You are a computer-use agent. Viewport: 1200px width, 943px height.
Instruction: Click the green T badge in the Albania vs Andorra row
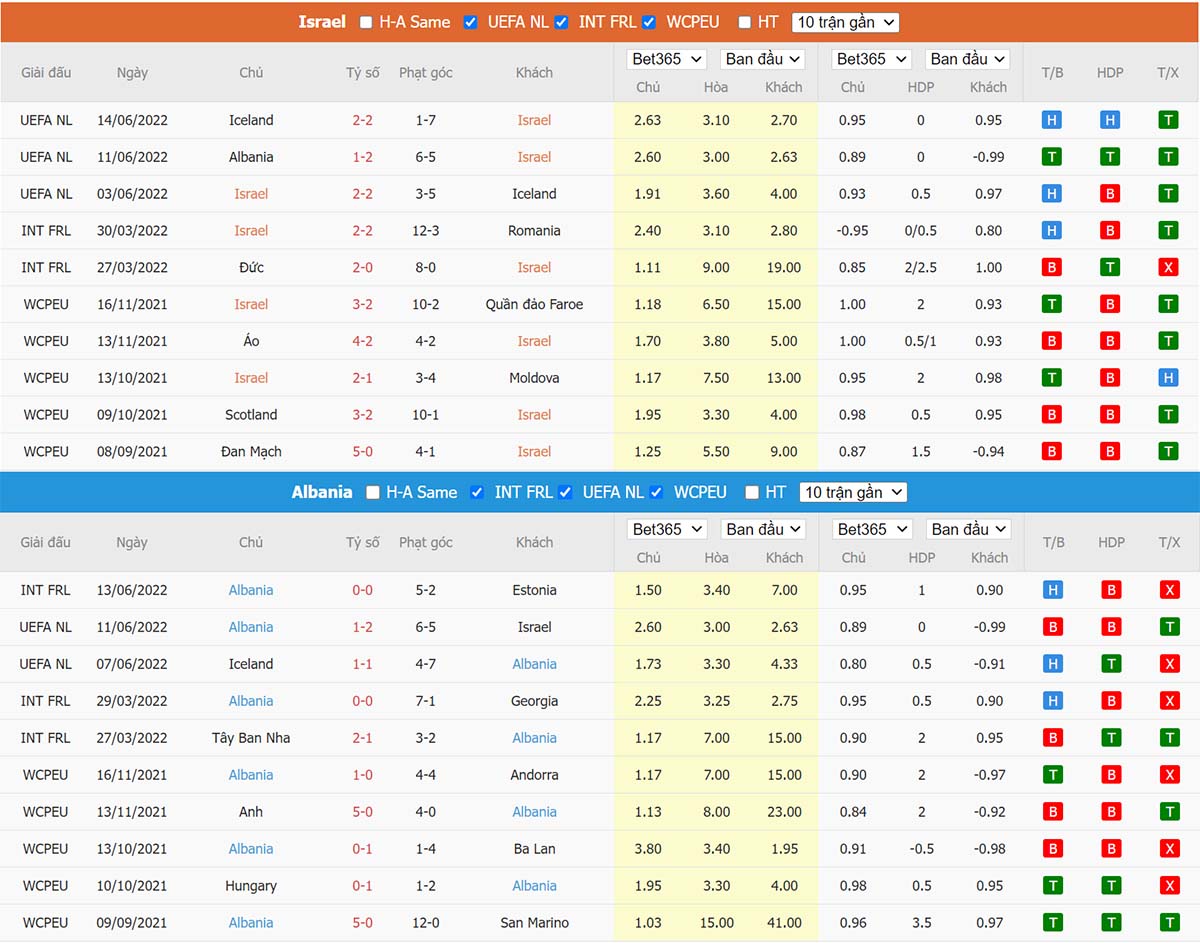[x=1051, y=775]
